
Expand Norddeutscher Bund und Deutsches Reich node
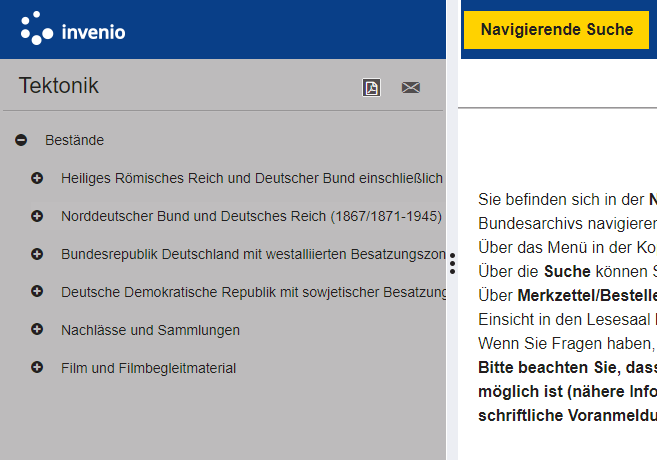37,216
